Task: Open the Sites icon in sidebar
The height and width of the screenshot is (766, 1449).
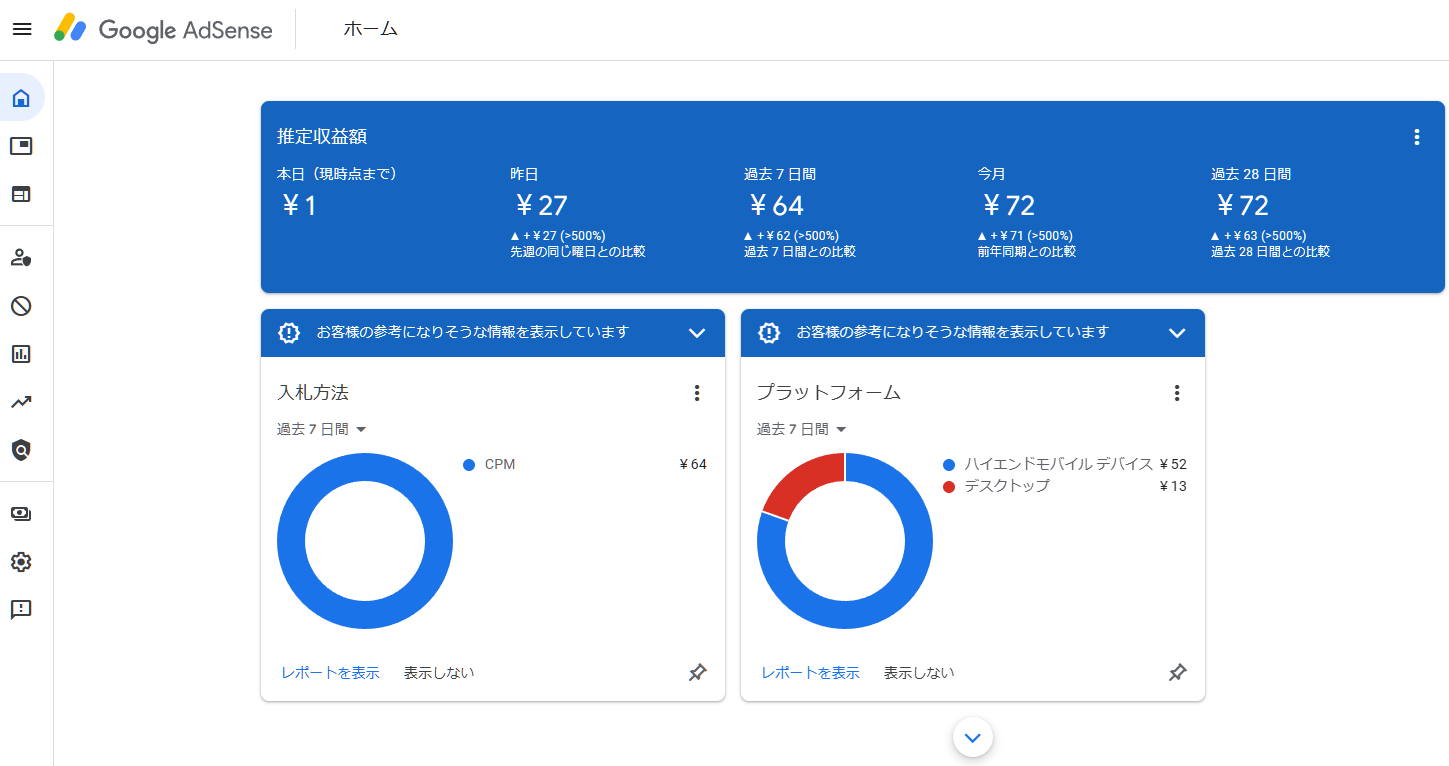Action: click(x=21, y=194)
